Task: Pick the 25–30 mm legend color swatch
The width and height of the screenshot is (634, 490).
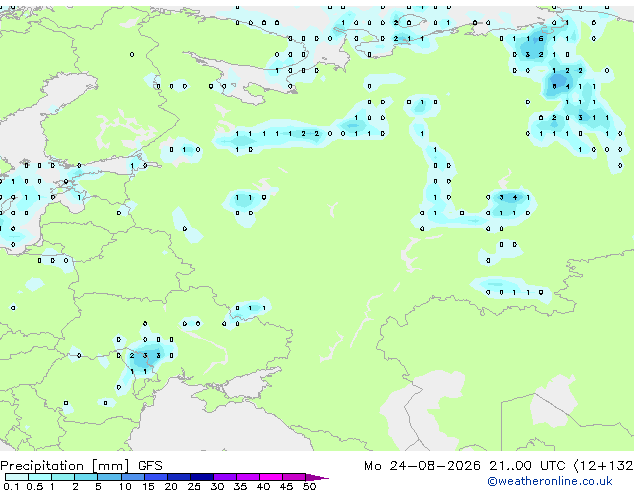Action: [x=202, y=477]
